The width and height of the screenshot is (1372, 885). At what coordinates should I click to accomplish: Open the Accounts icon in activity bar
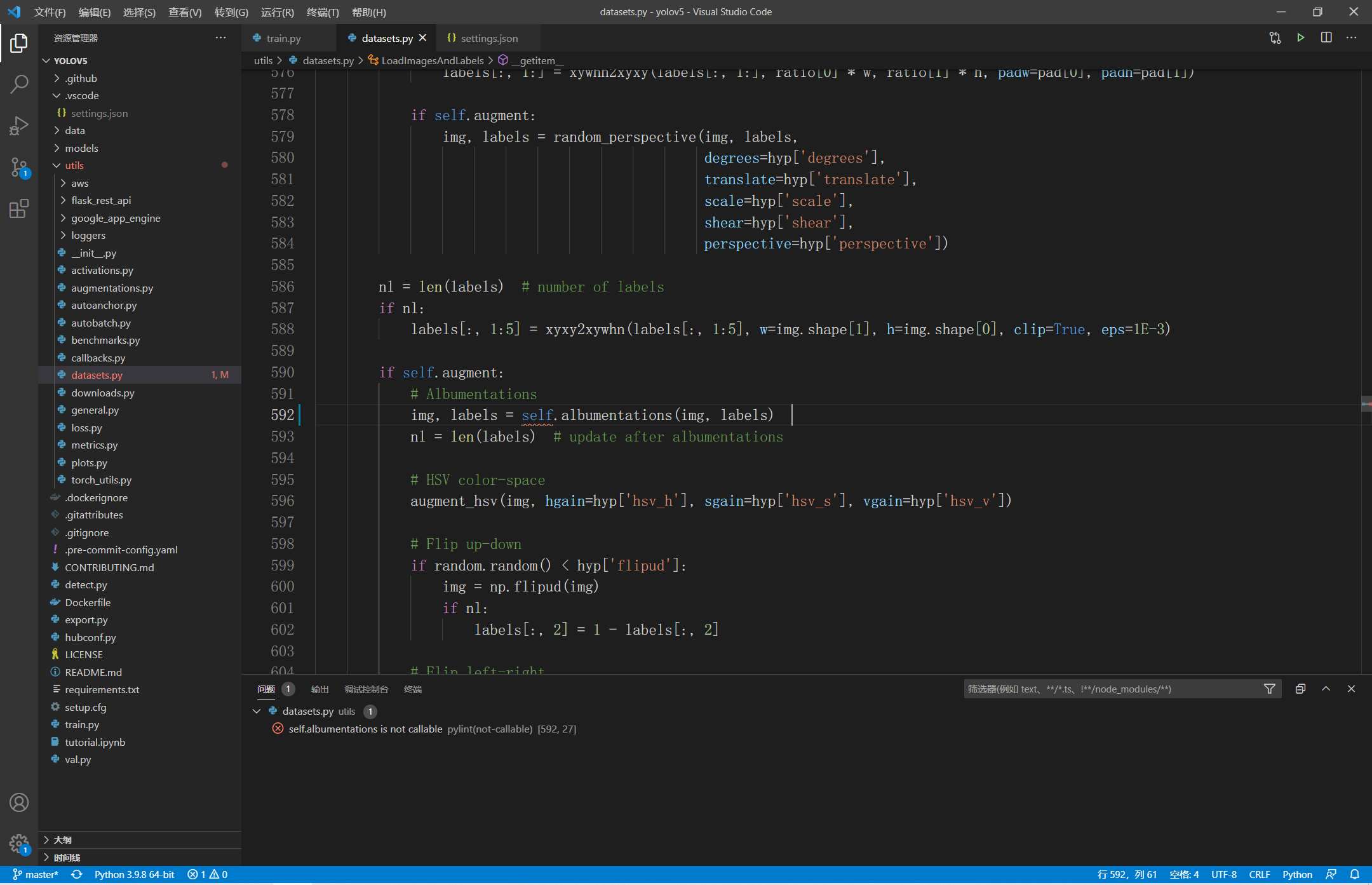tap(19, 802)
